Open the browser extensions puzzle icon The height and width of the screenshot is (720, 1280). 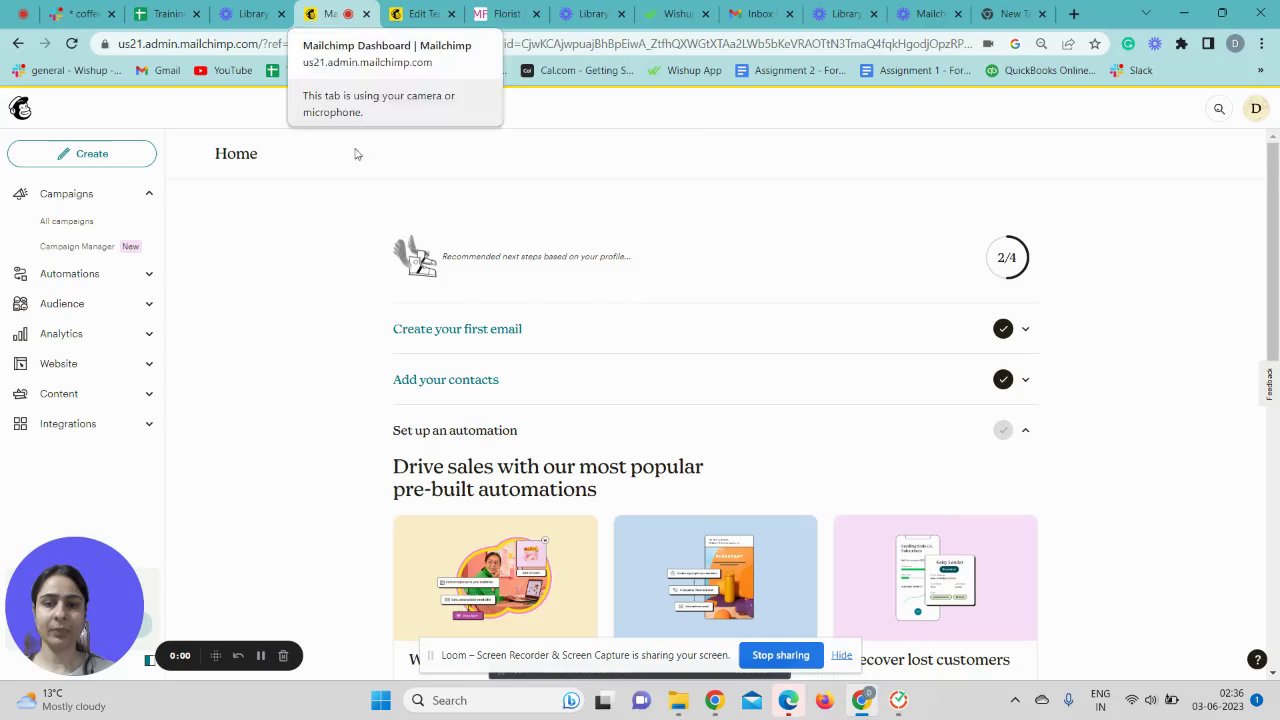click(x=1181, y=44)
